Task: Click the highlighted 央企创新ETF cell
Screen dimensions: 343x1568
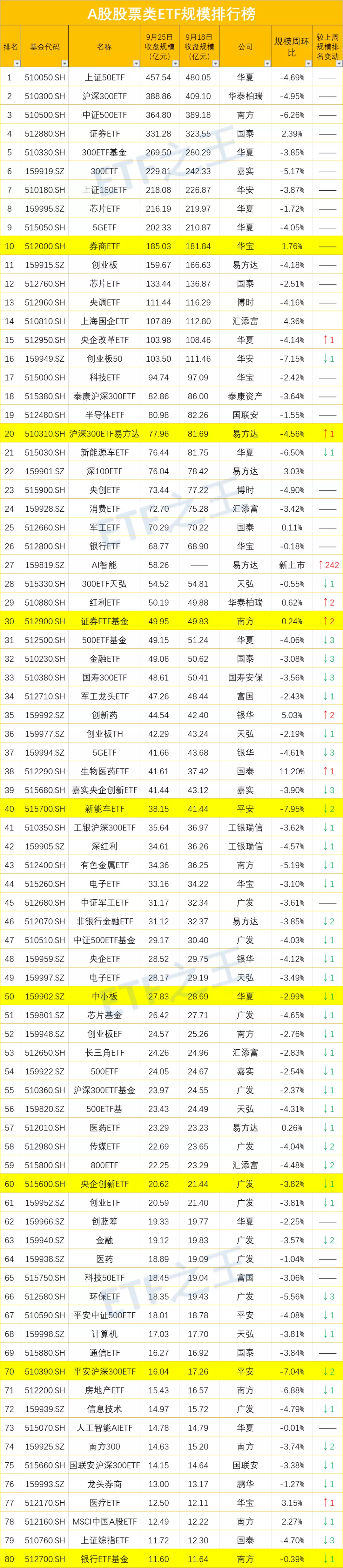Action: (x=104, y=1184)
